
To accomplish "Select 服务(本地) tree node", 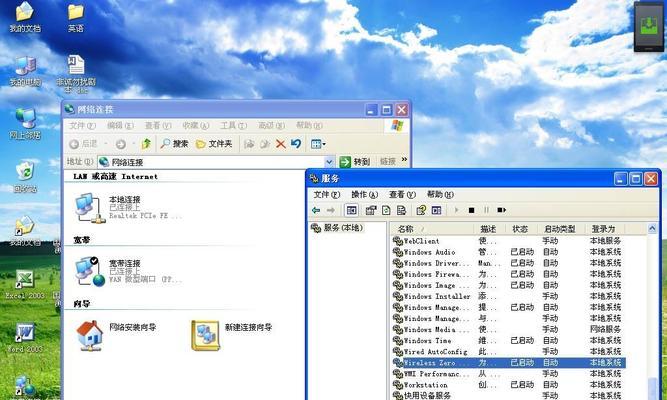I will [337, 228].
